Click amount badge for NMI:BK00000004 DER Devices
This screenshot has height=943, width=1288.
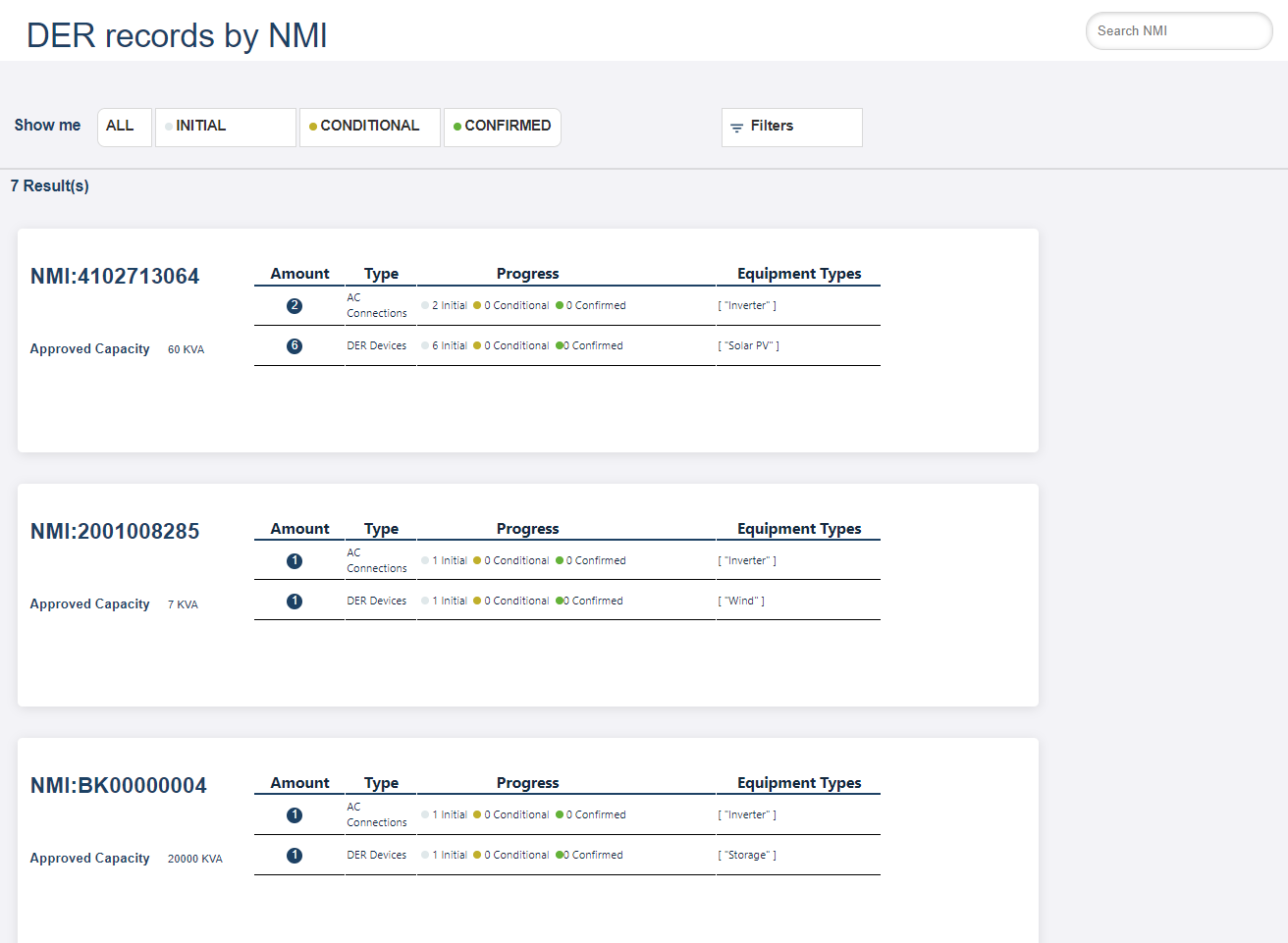click(295, 856)
